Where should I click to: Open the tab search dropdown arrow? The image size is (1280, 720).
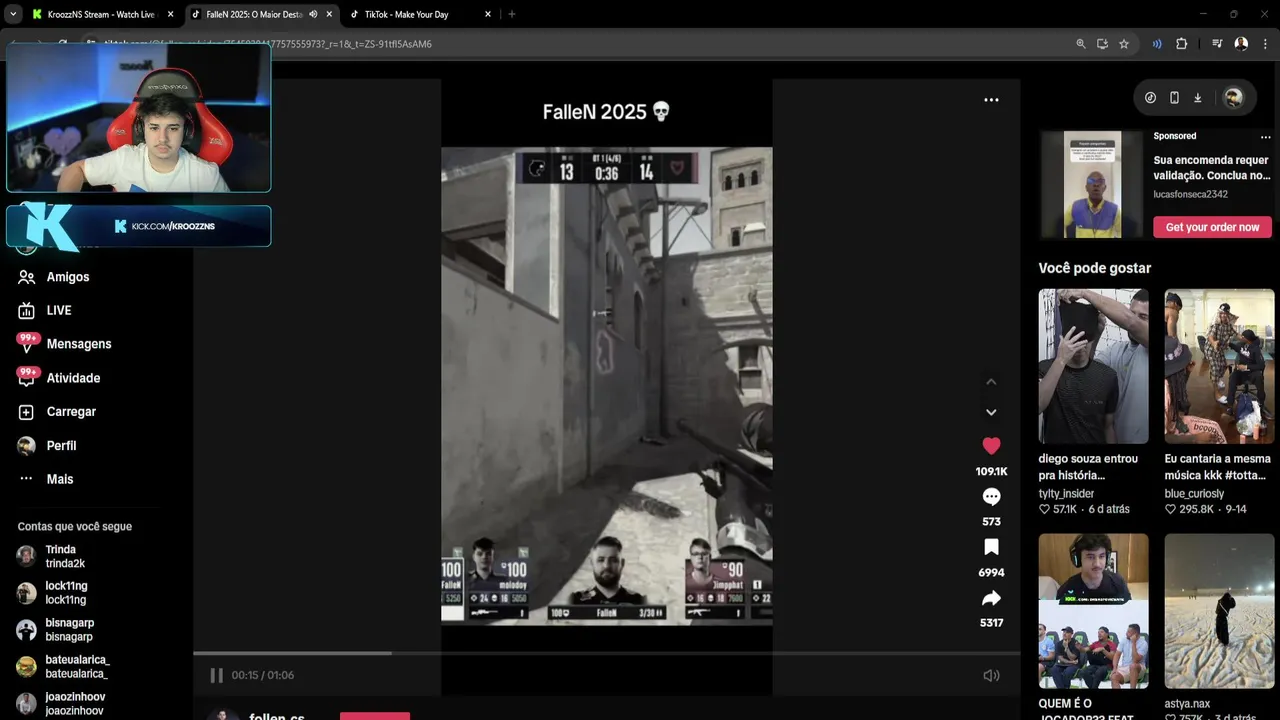(13, 14)
